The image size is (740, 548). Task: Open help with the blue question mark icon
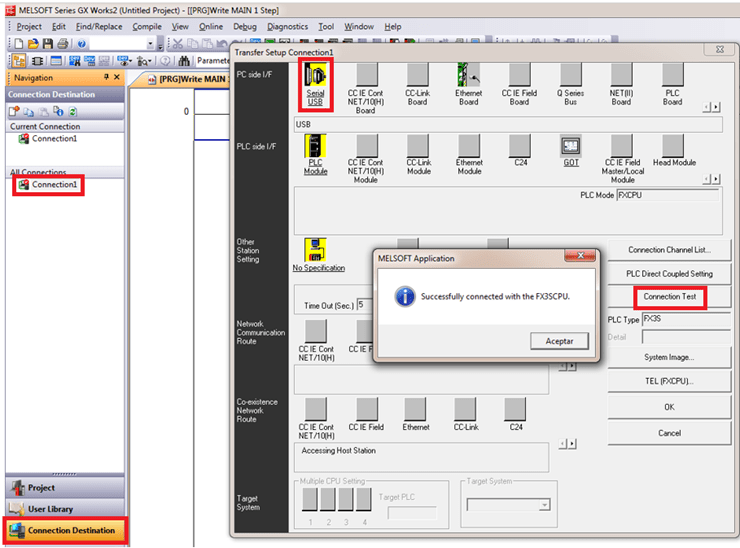82,44
